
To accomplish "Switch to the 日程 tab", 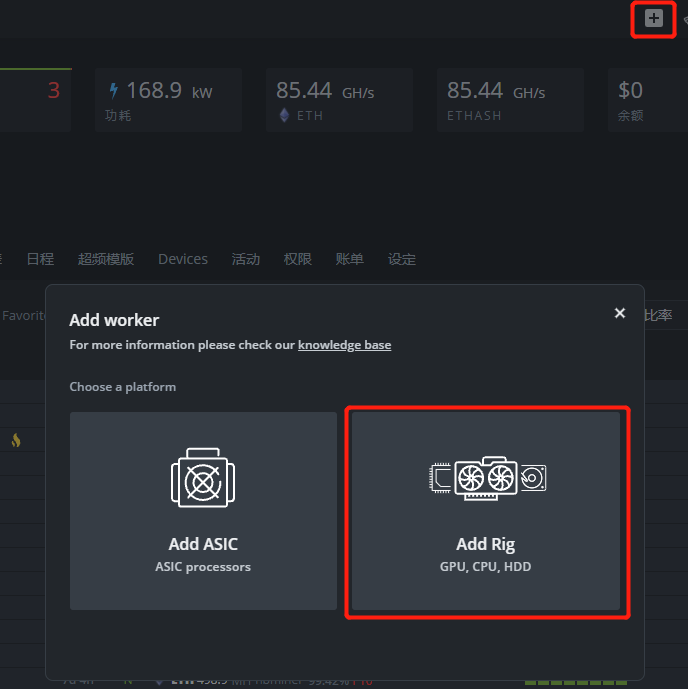I will point(40,259).
